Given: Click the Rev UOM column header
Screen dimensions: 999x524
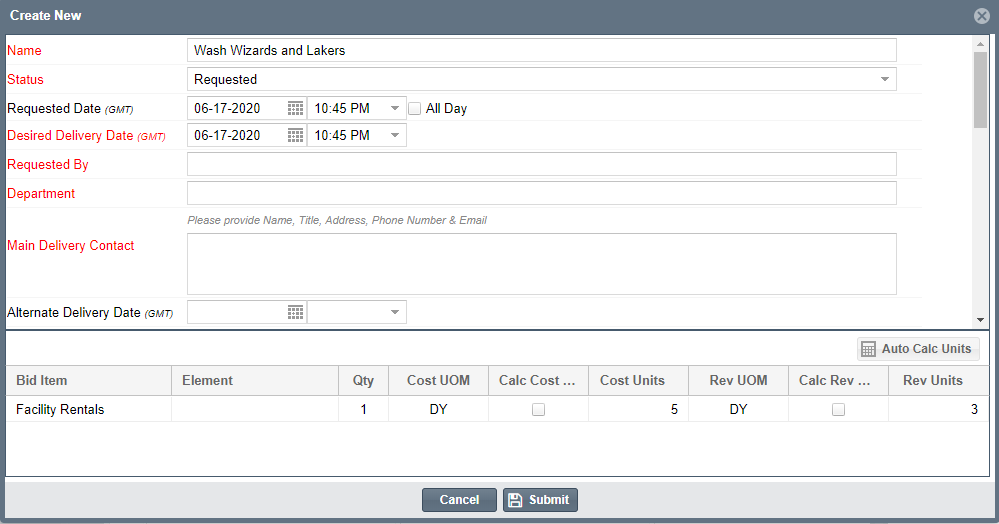Looking at the screenshot, I should click(x=738, y=381).
